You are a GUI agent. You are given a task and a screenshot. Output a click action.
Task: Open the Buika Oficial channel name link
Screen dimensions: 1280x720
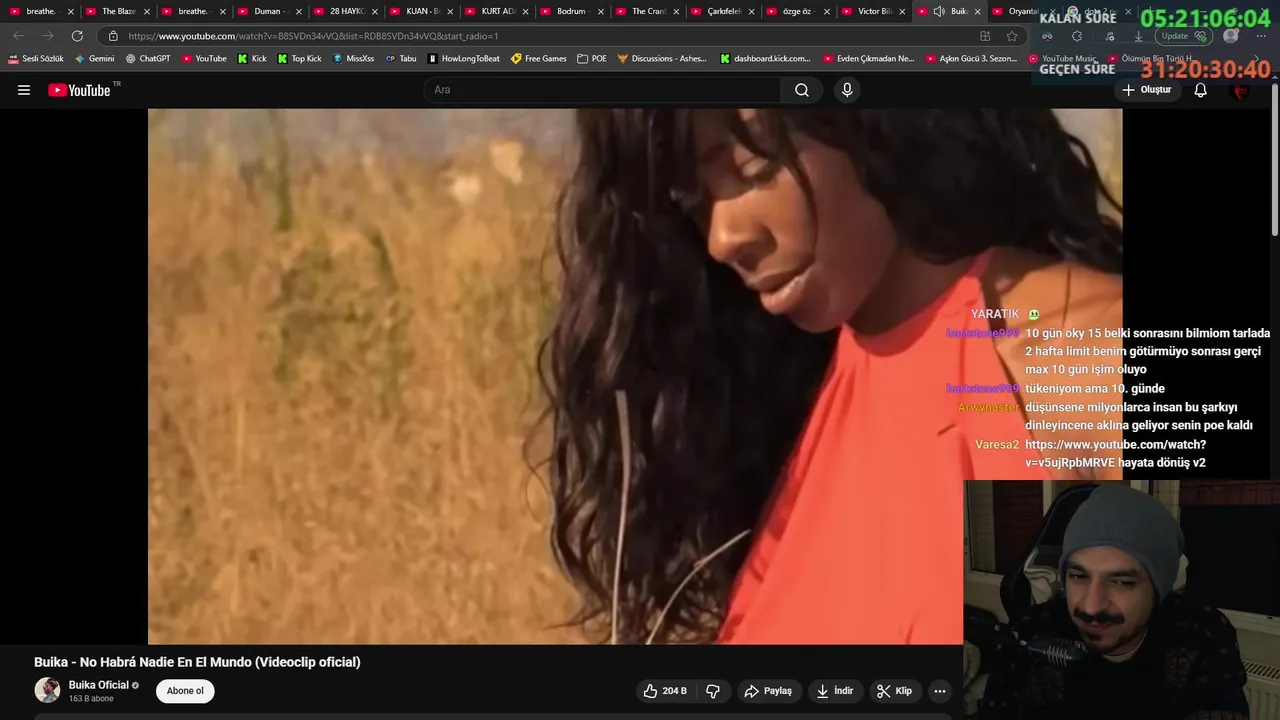pos(99,685)
